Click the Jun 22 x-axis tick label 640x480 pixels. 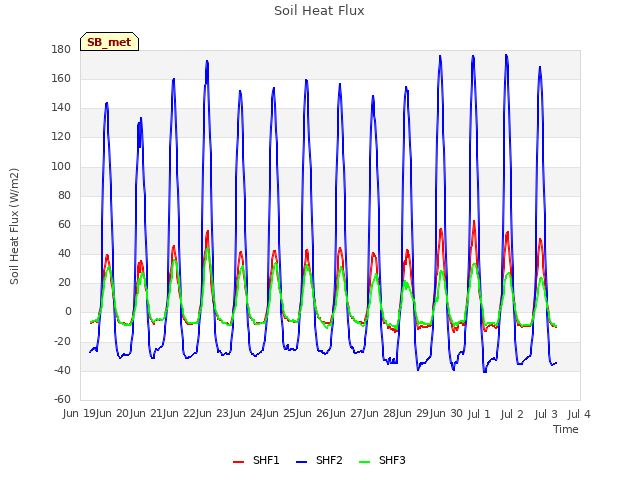(x=180, y=413)
